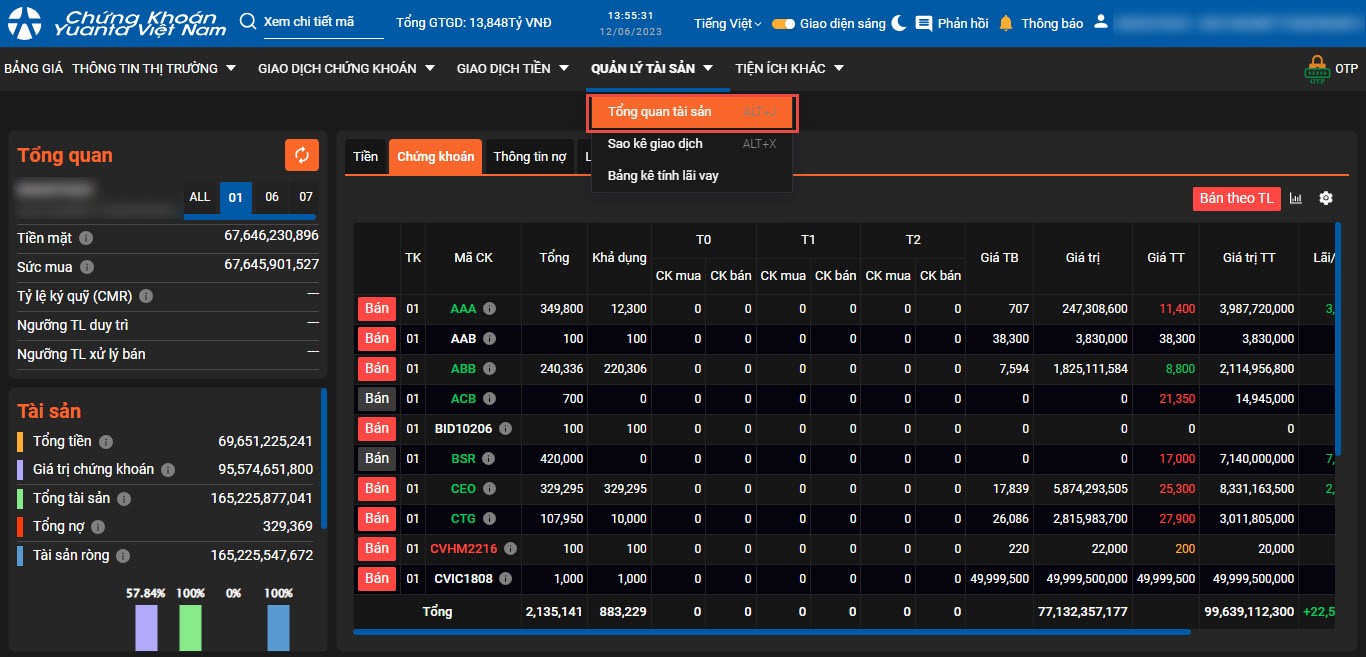
Task: Click the Bán theo TL button
Action: coord(1236,198)
